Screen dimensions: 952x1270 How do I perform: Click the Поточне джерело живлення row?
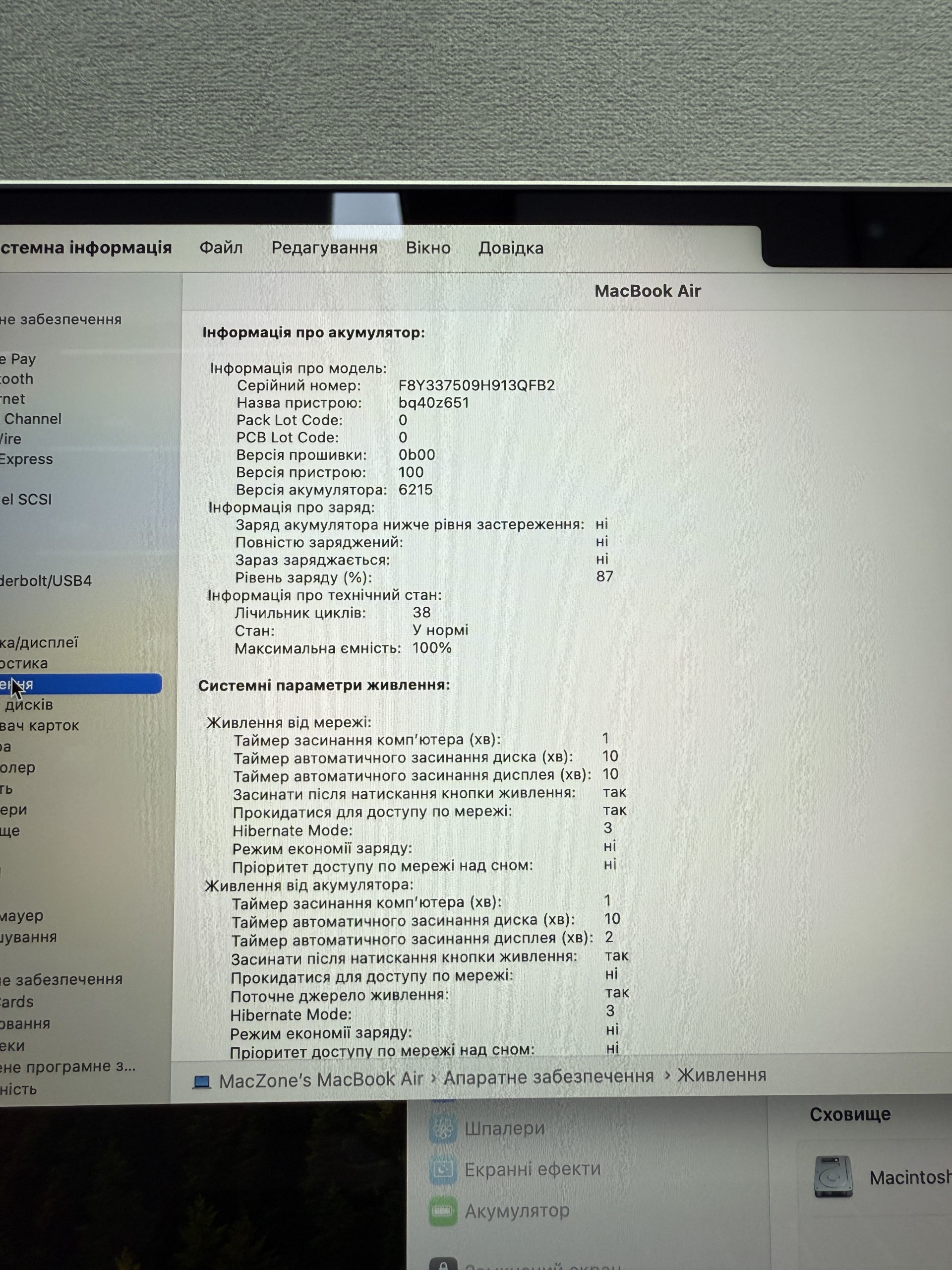click(430, 994)
